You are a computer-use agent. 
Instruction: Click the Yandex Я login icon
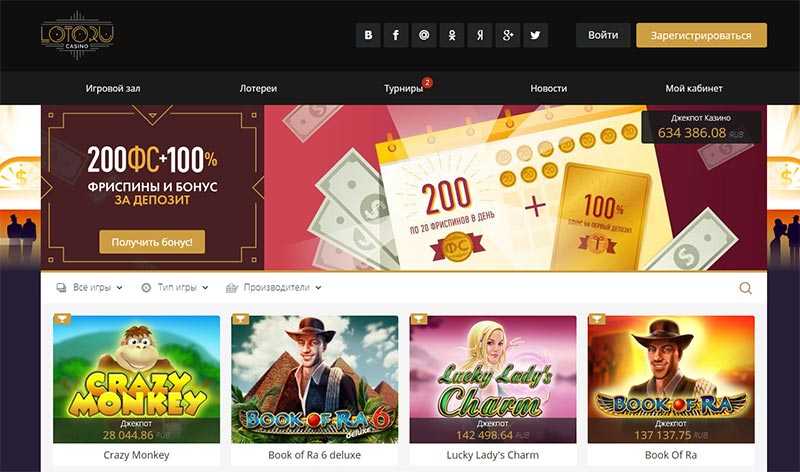pos(480,35)
